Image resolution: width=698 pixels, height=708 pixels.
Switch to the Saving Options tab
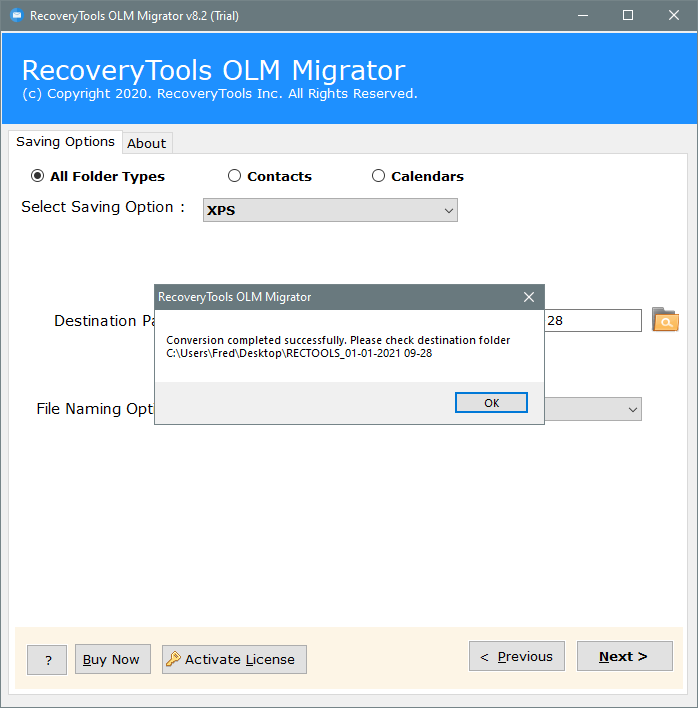[65, 142]
